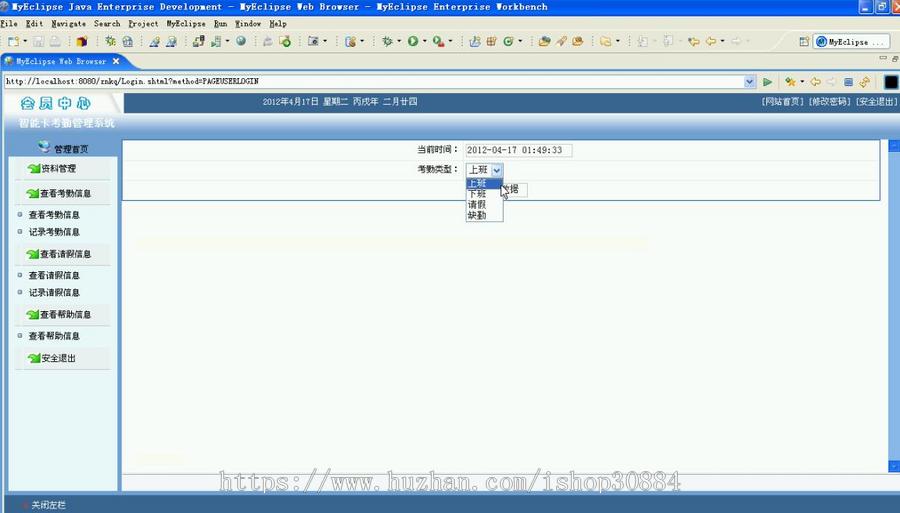Open the Project menu

(143, 24)
